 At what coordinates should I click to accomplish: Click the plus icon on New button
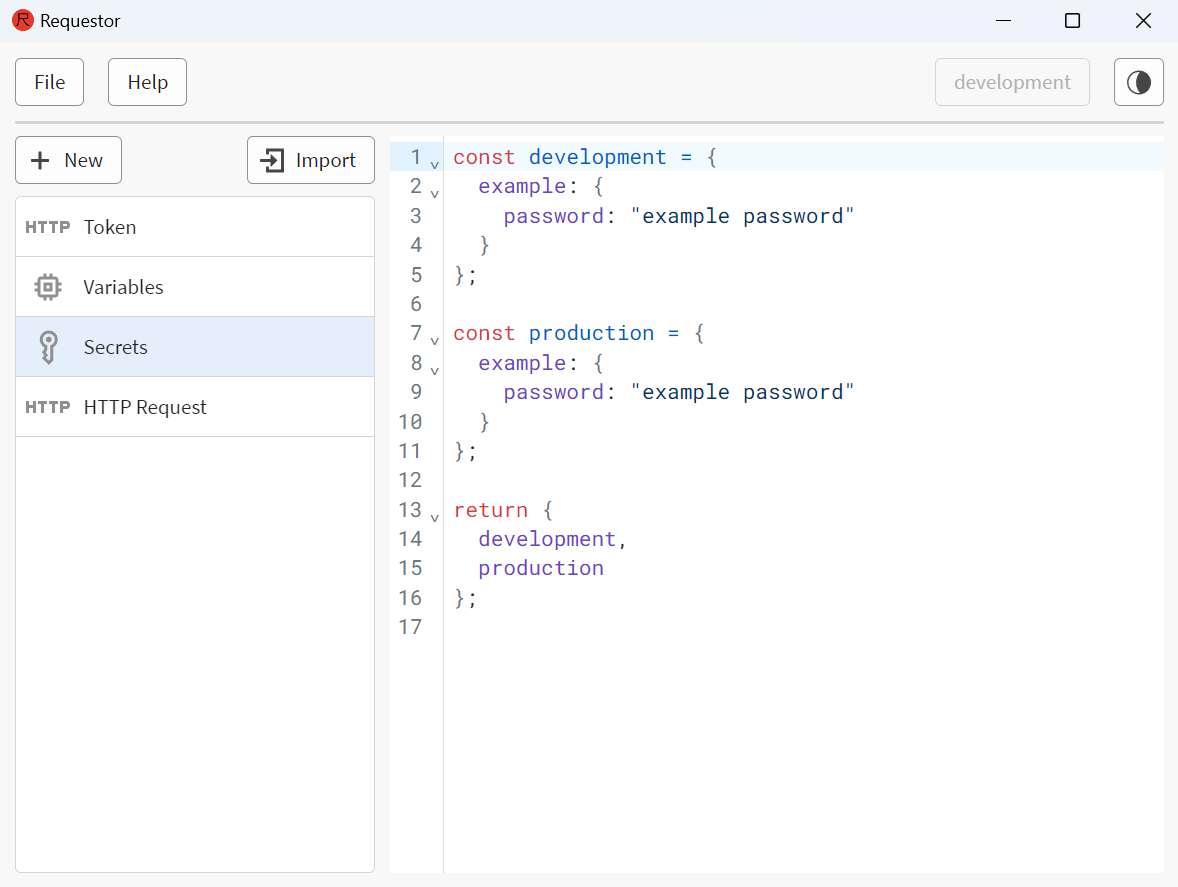[x=41, y=160]
